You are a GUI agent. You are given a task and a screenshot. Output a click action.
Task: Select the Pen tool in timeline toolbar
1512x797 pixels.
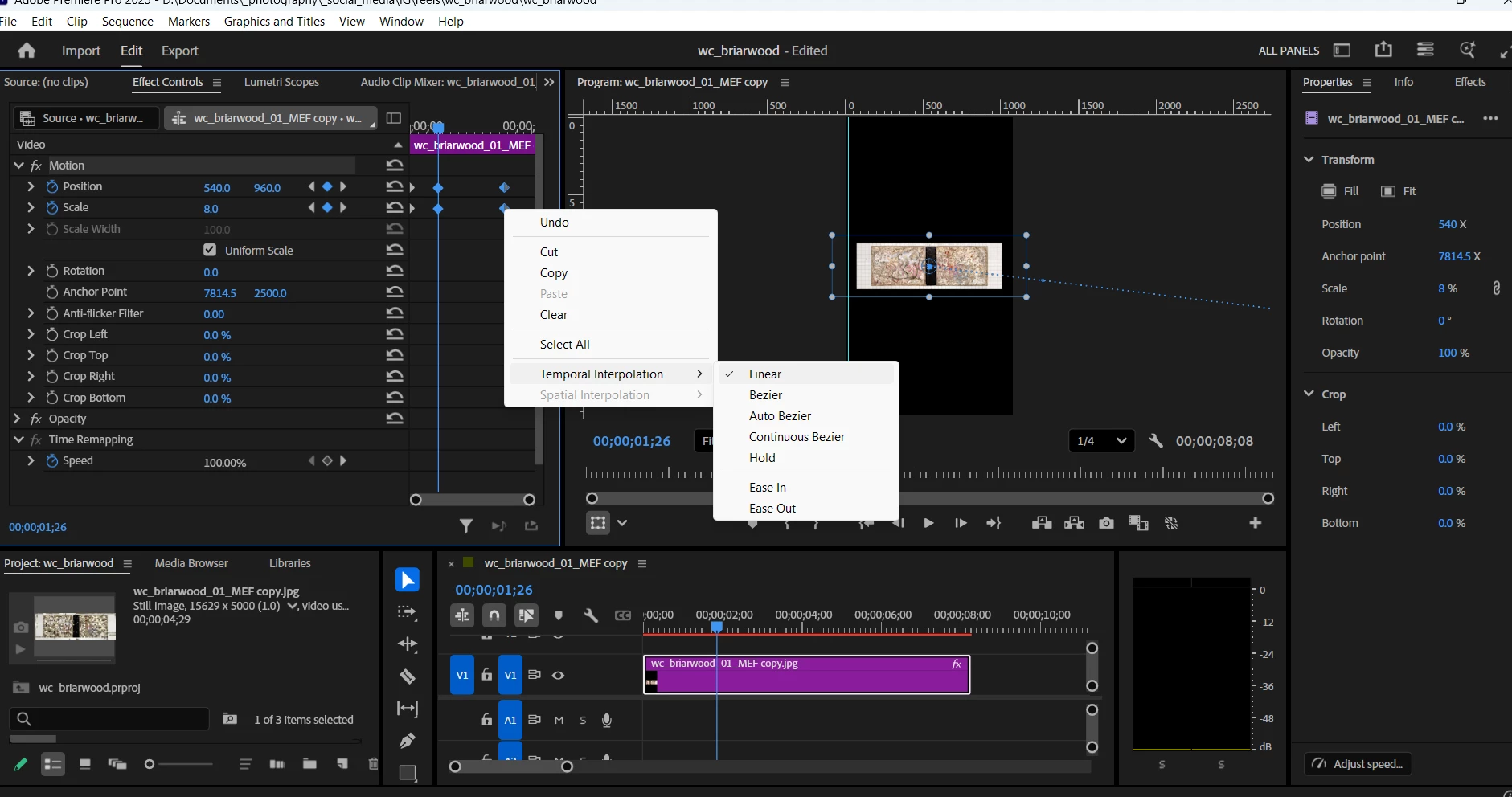click(408, 741)
